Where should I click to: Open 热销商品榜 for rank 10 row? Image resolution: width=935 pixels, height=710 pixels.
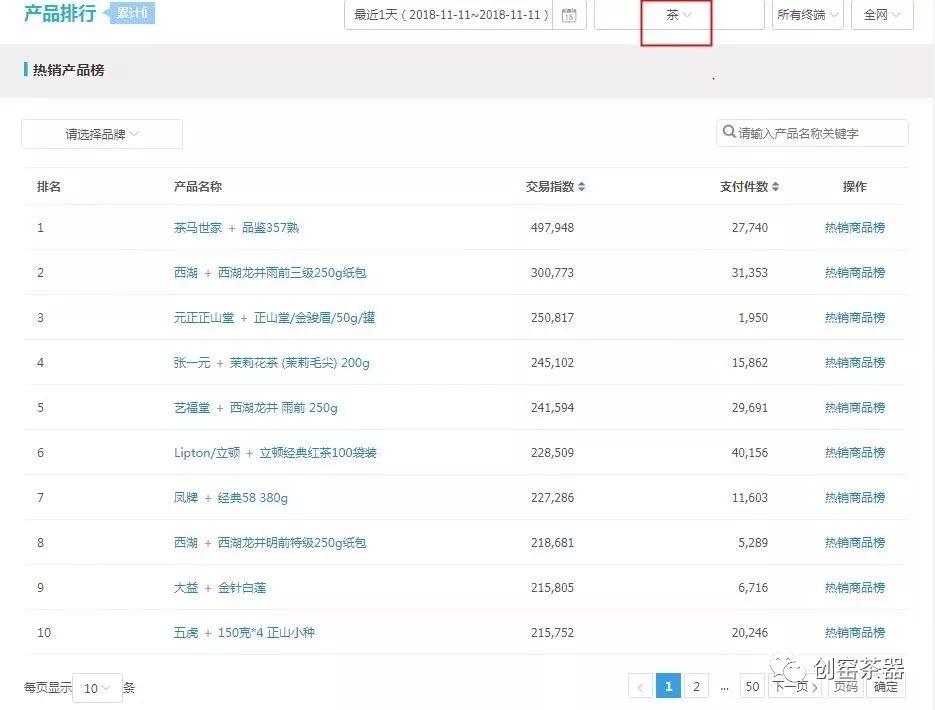click(854, 633)
